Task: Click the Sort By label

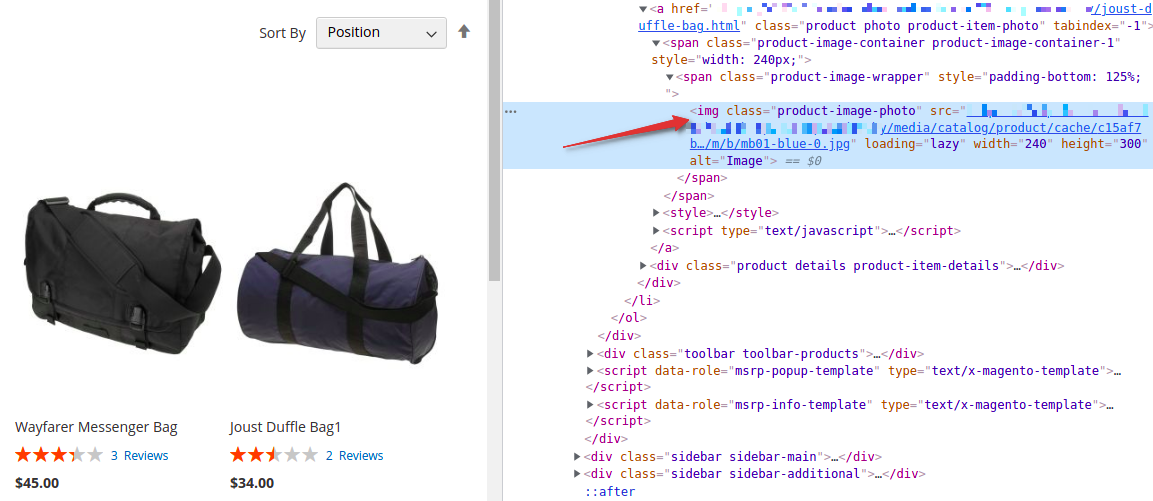Action: pos(282,33)
